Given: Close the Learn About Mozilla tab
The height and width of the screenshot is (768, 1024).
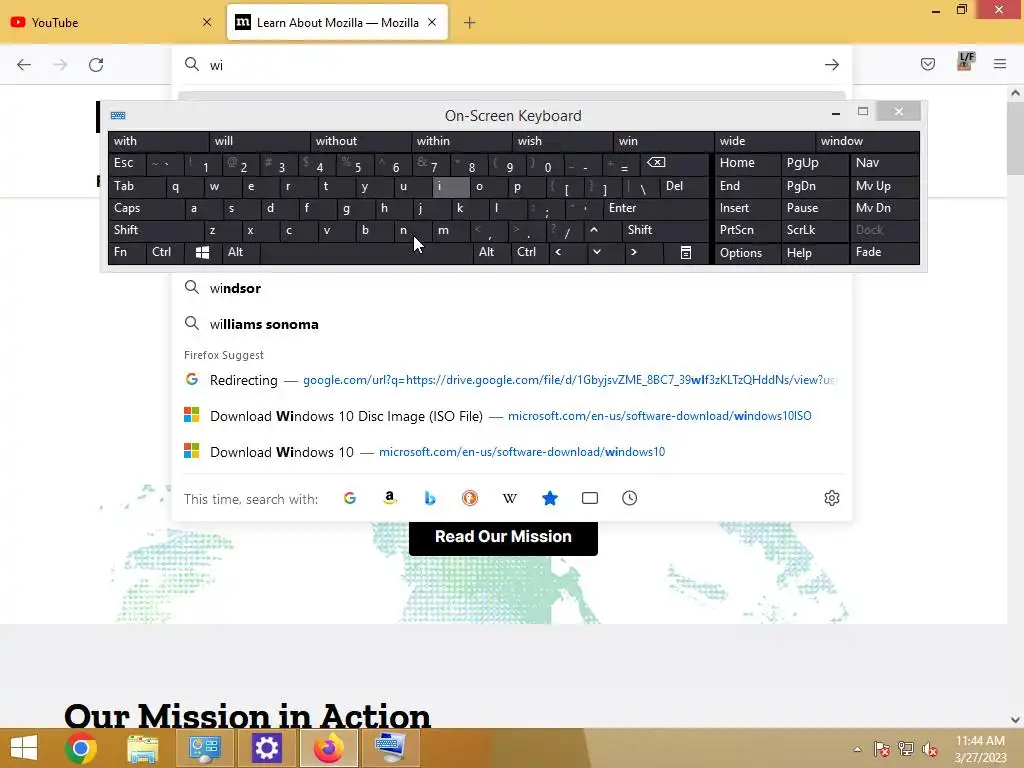Looking at the screenshot, I should [432, 22].
